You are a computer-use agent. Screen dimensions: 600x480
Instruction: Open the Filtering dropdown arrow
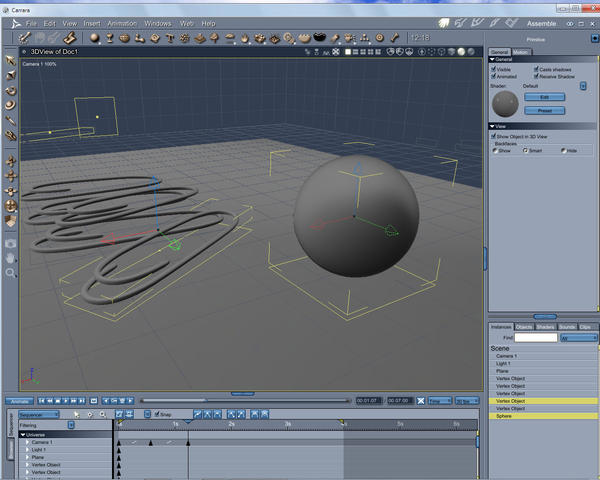tap(71, 425)
